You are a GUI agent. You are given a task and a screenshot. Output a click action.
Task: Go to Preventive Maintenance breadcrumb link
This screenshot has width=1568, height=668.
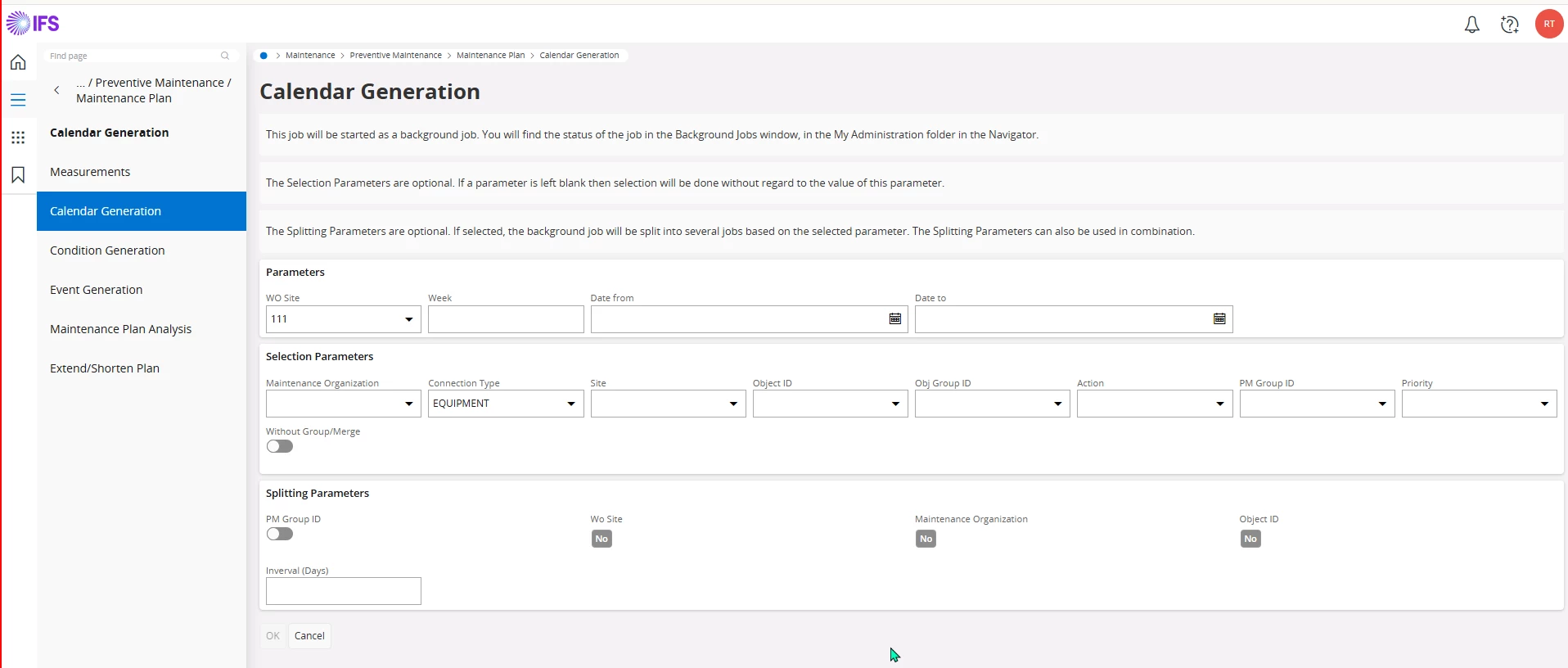click(395, 56)
